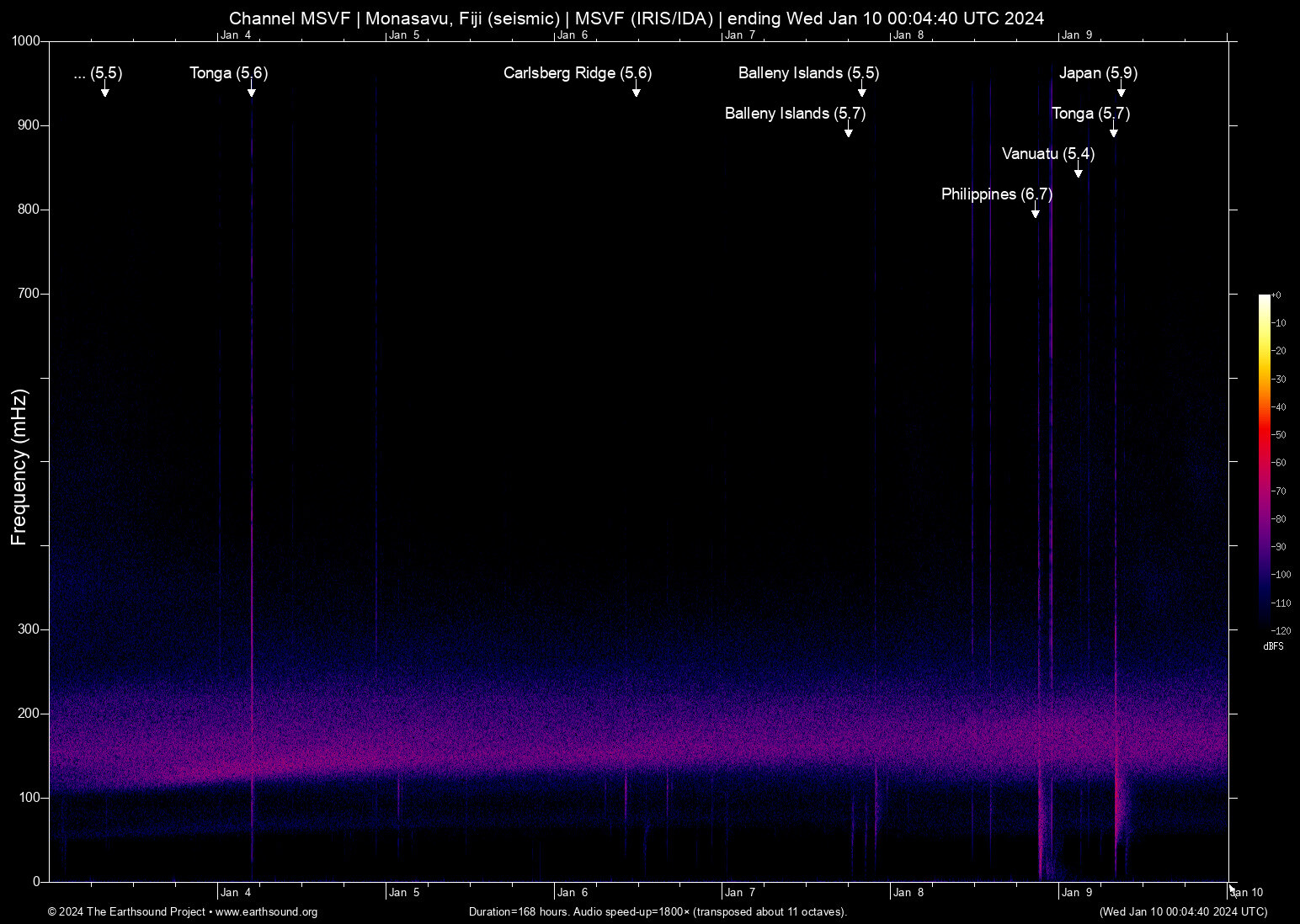Click the Balleny Islands (5.5) annotation

point(807,73)
